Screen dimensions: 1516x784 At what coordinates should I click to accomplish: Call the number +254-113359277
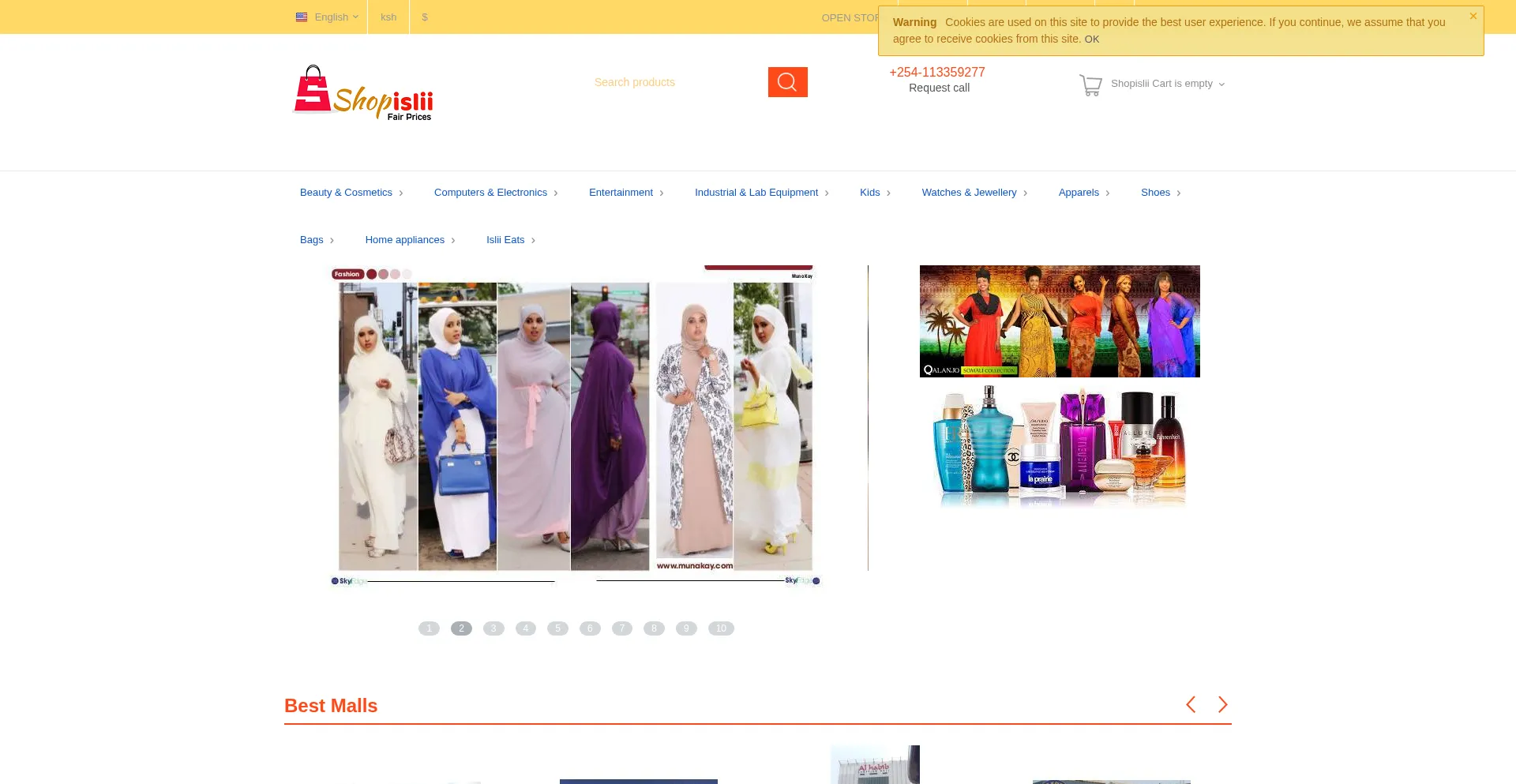tap(937, 72)
